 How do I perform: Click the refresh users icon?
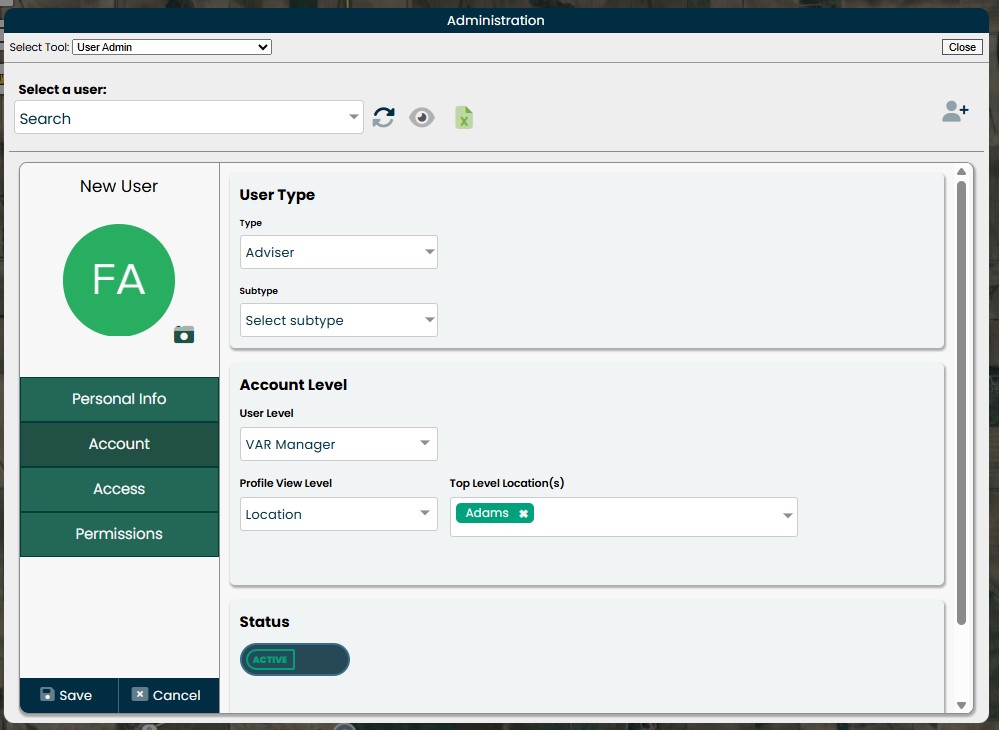384,117
